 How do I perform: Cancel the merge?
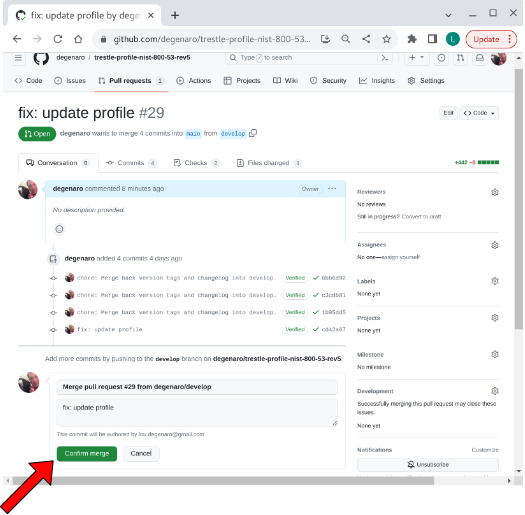pyautogui.click(x=141, y=454)
